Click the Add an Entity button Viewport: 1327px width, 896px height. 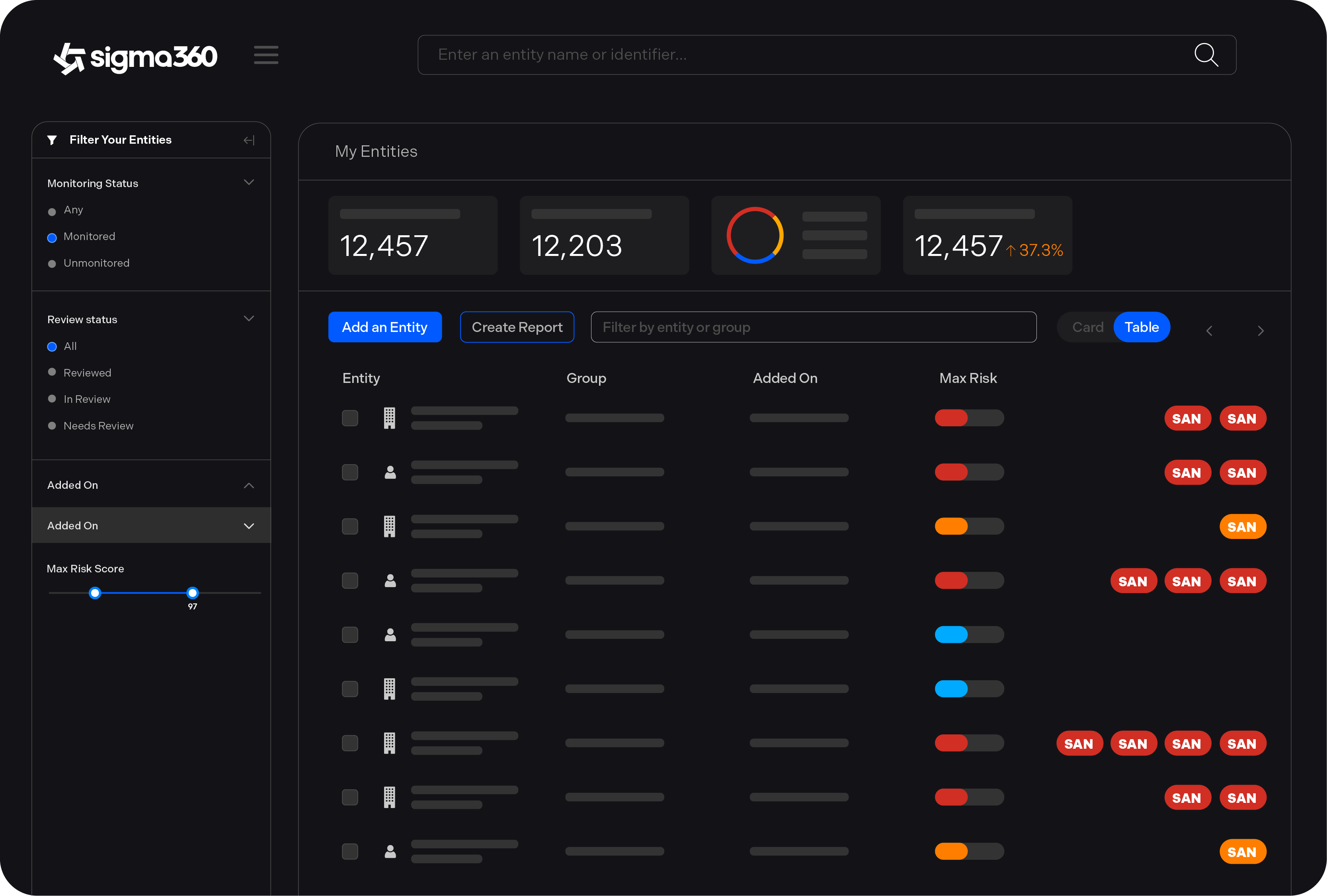pos(385,327)
